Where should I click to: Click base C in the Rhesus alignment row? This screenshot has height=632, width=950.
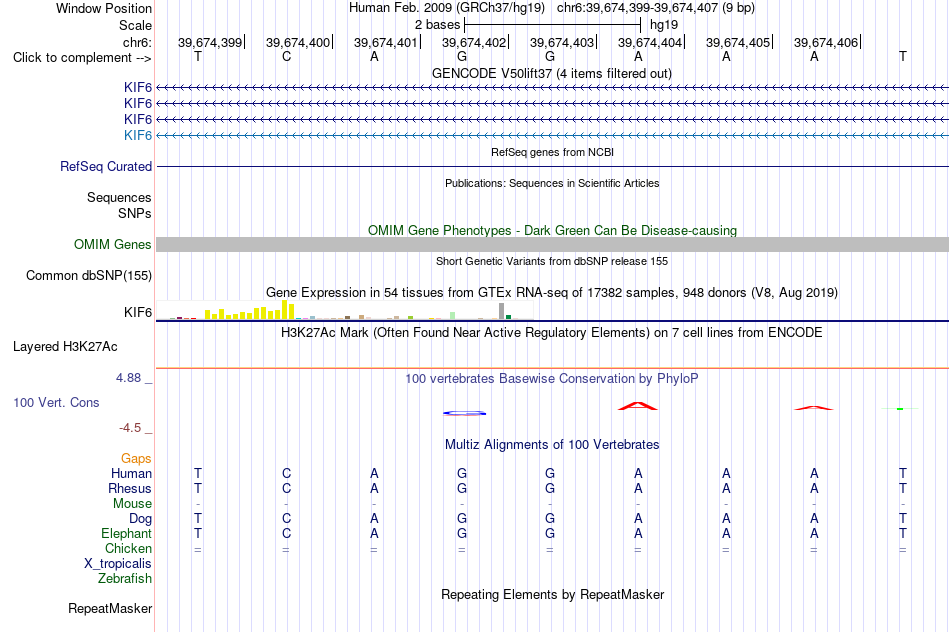click(x=287, y=488)
